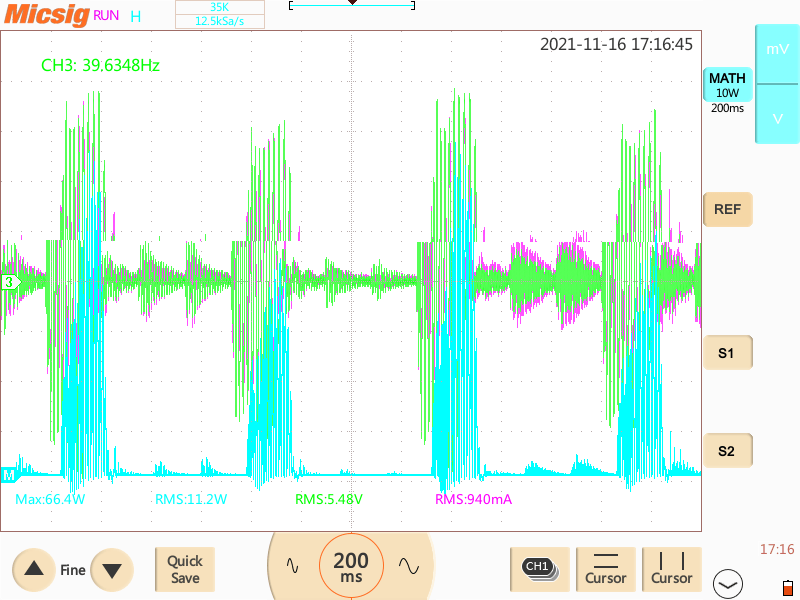Screen dimensions: 800x600
Task: Tap the RMS:11.2W measurement
Action: pos(191,499)
